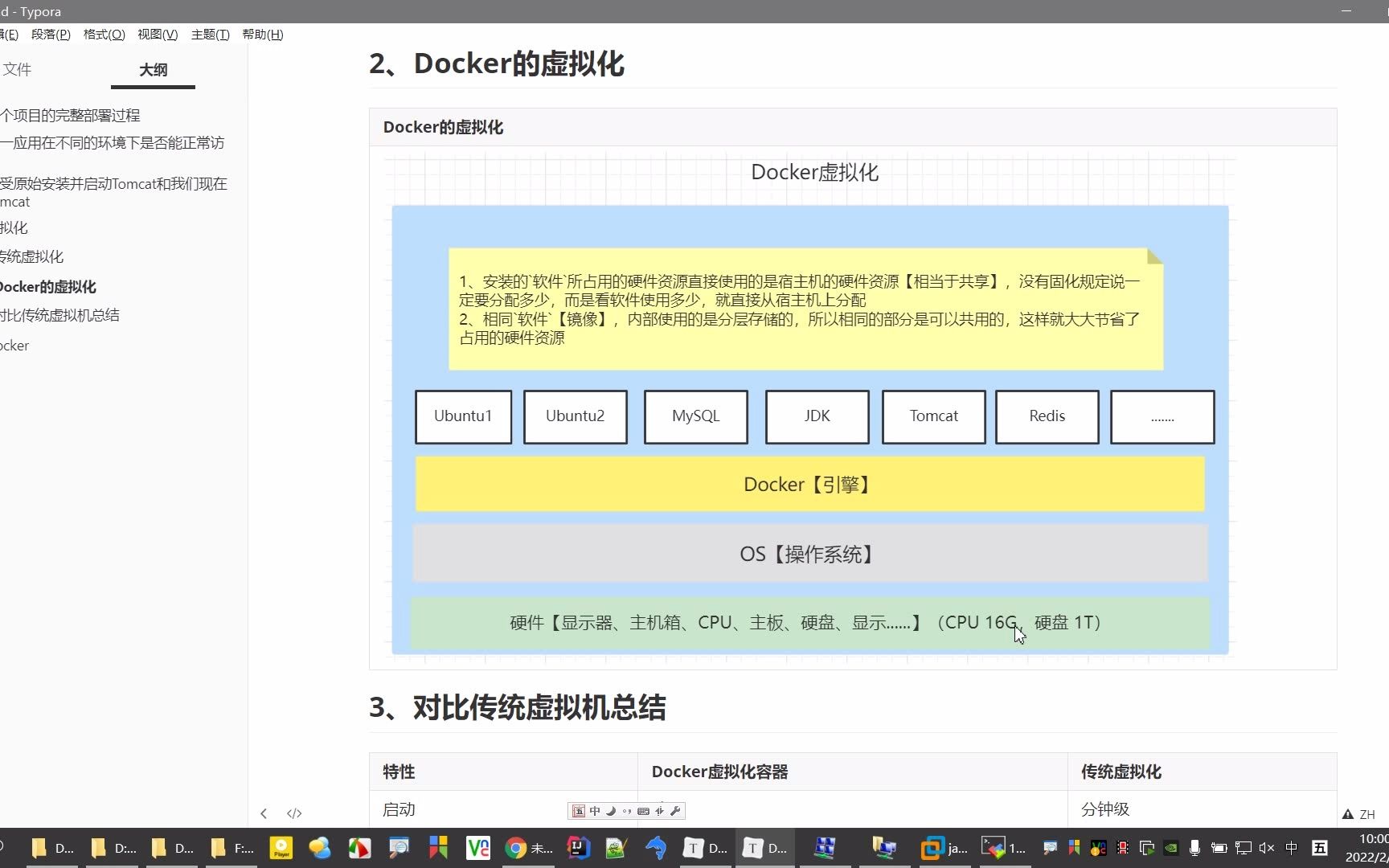Go to outline item 传统虚拟化
Screen dimensions: 1389x868
(x=31, y=257)
